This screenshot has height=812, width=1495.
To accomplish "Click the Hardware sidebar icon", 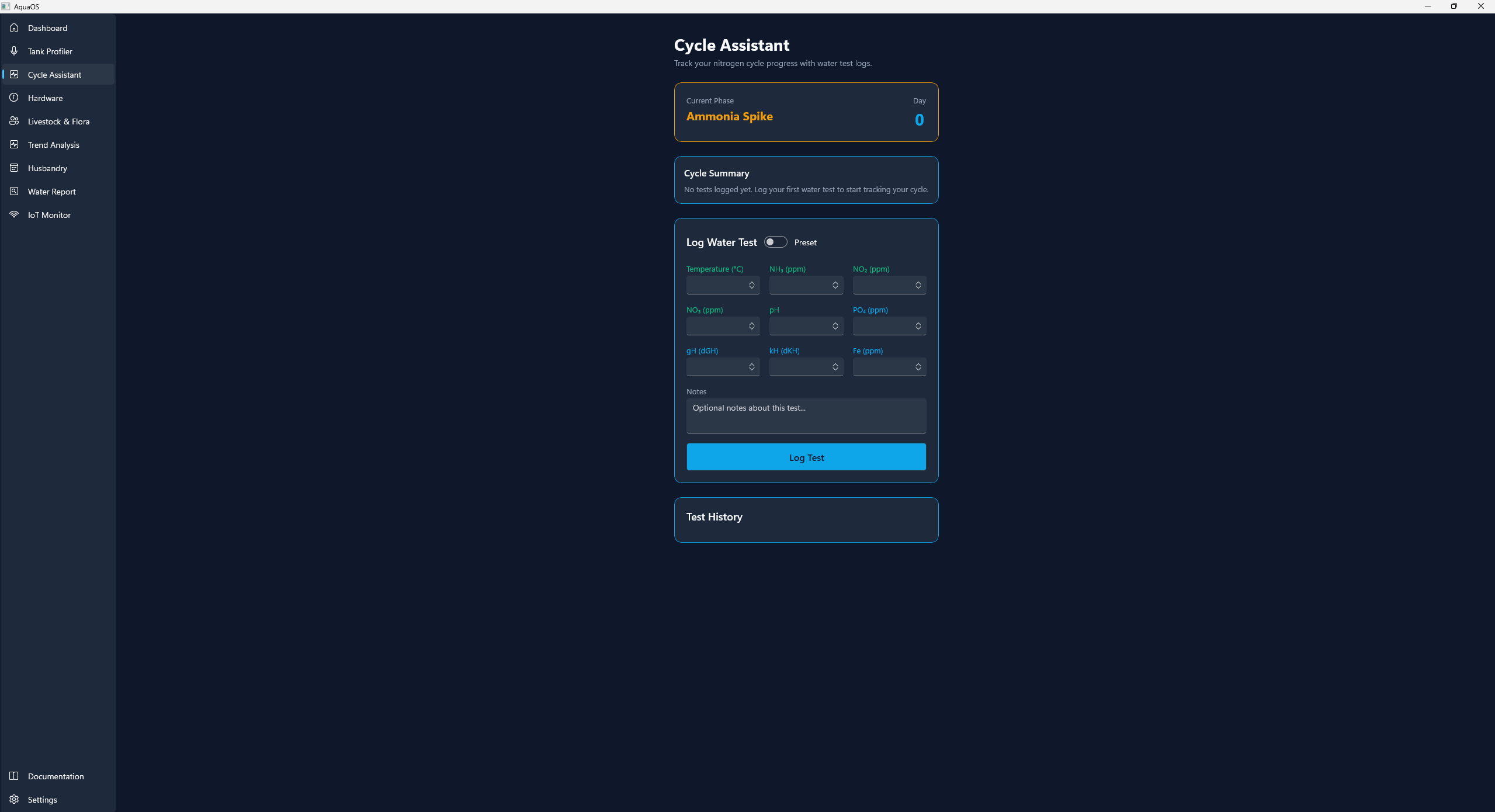I will 14,98.
